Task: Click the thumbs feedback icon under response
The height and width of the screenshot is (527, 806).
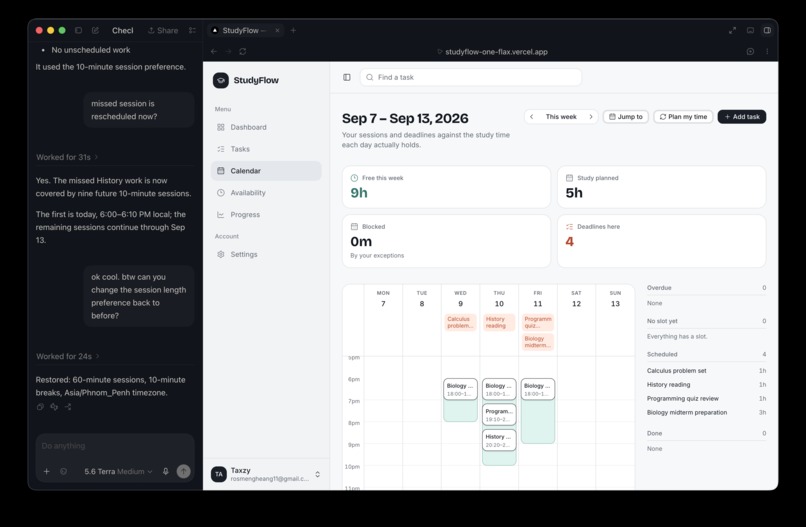Action: click(x=54, y=407)
